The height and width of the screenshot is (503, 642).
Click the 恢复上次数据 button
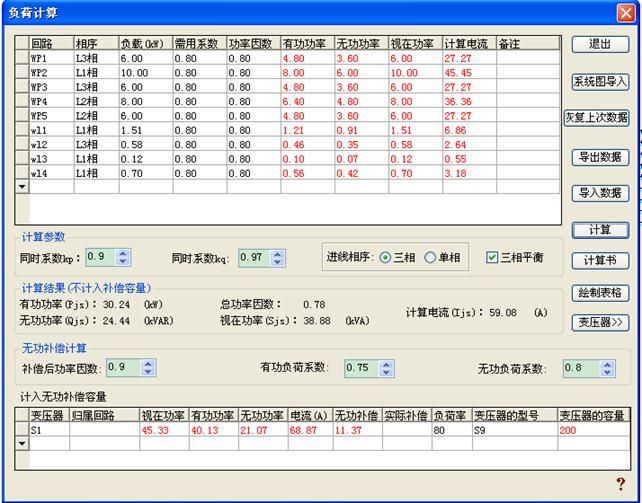[x=597, y=118]
